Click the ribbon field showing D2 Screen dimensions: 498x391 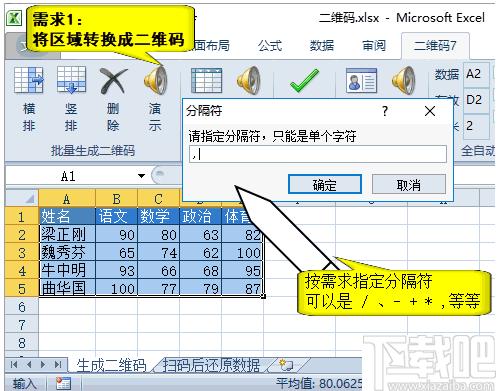[x=476, y=100]
